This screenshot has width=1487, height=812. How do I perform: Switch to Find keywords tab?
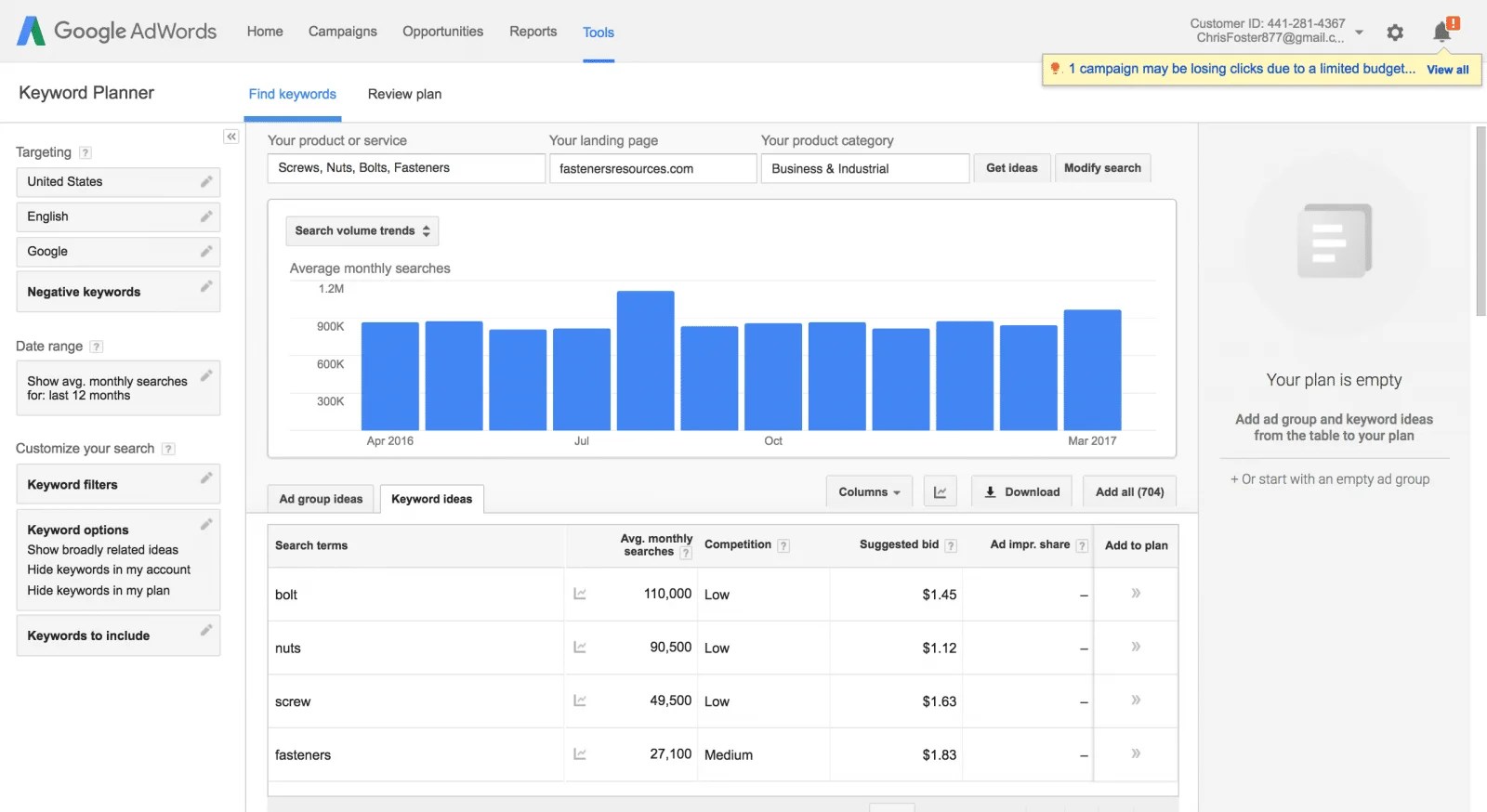pyautogui.click(x=293, y=94)
